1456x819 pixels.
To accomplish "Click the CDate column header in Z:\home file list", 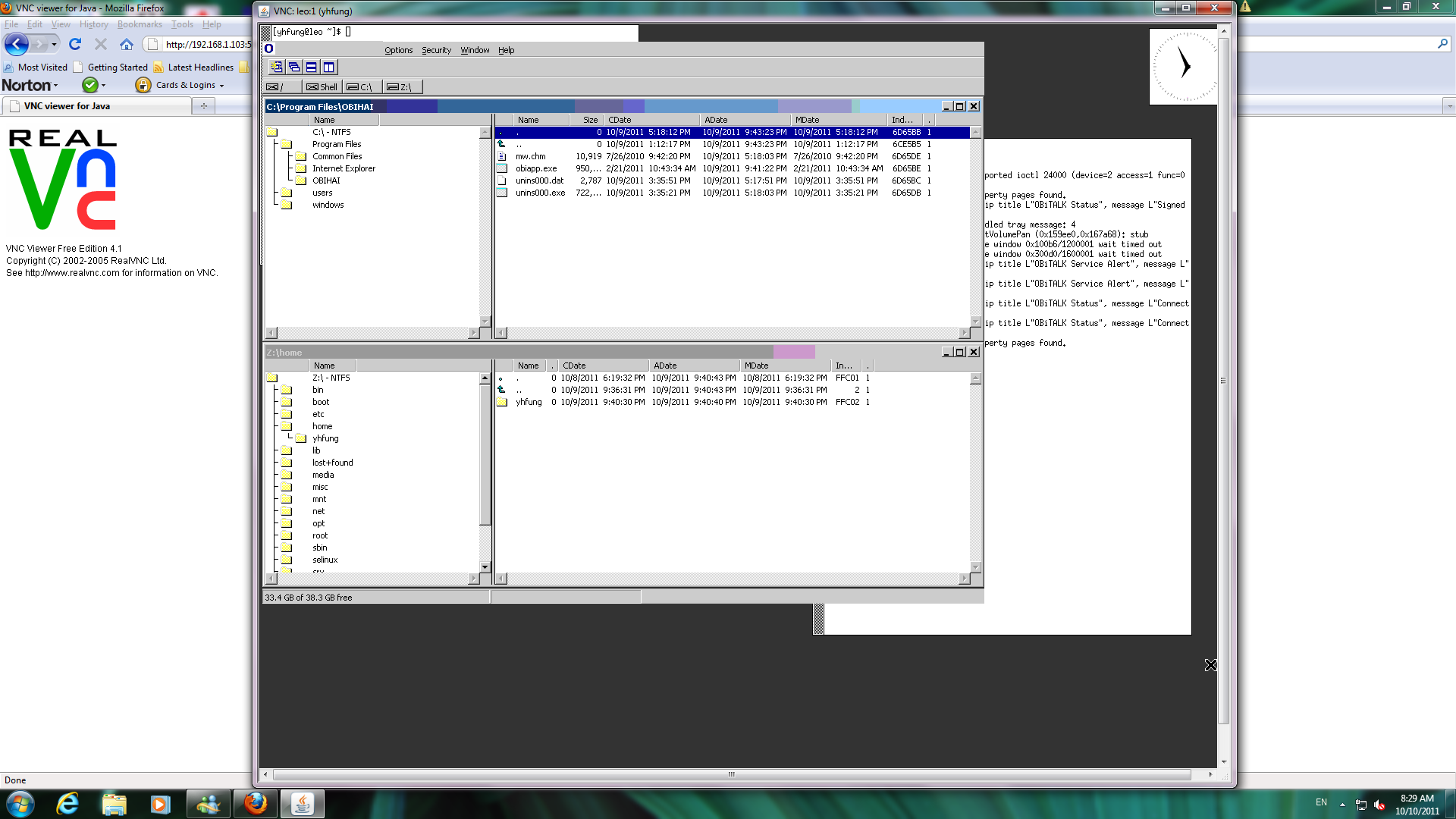I will [603, 366].
